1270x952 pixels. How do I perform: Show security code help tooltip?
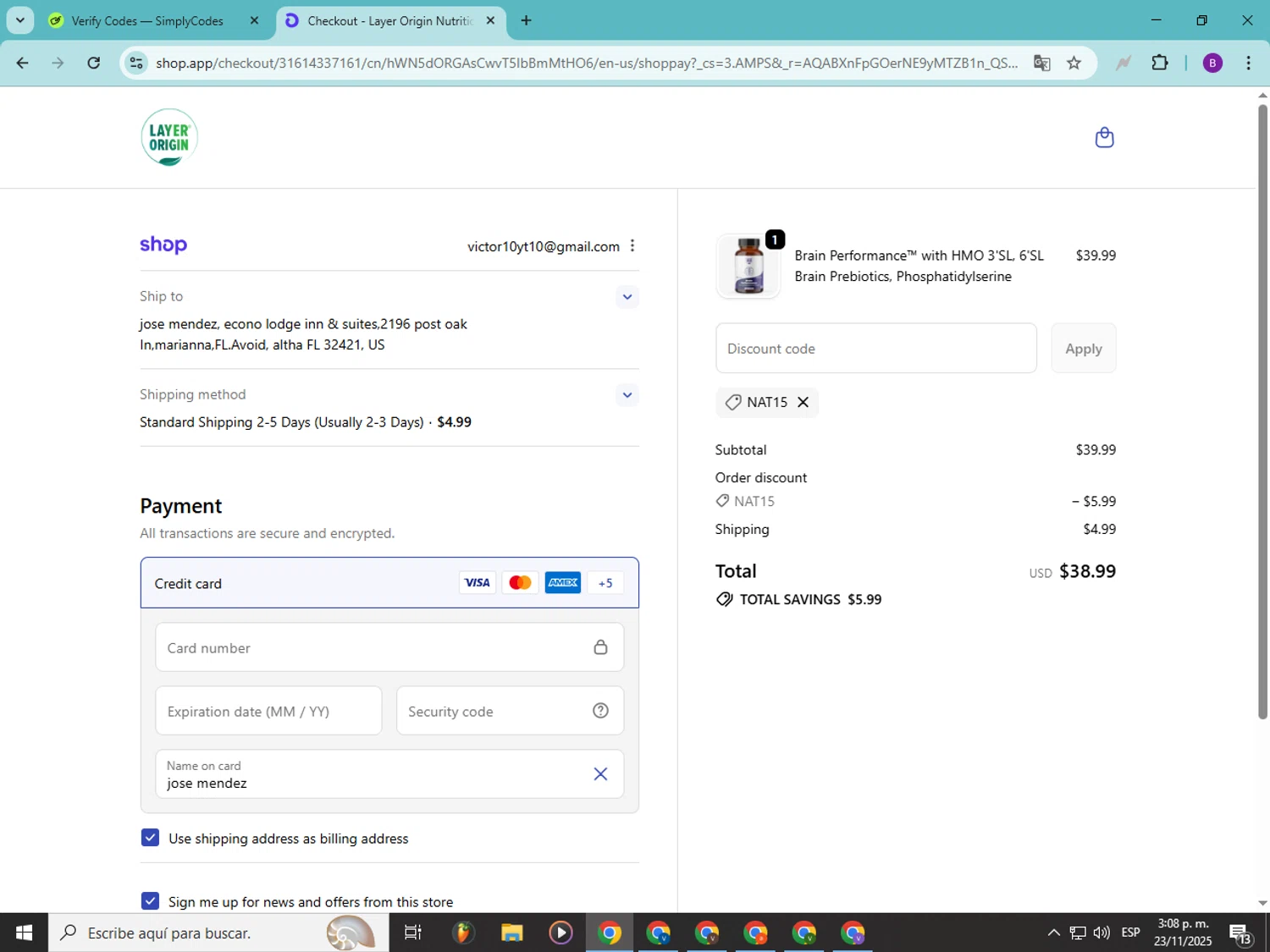(600, 711)
